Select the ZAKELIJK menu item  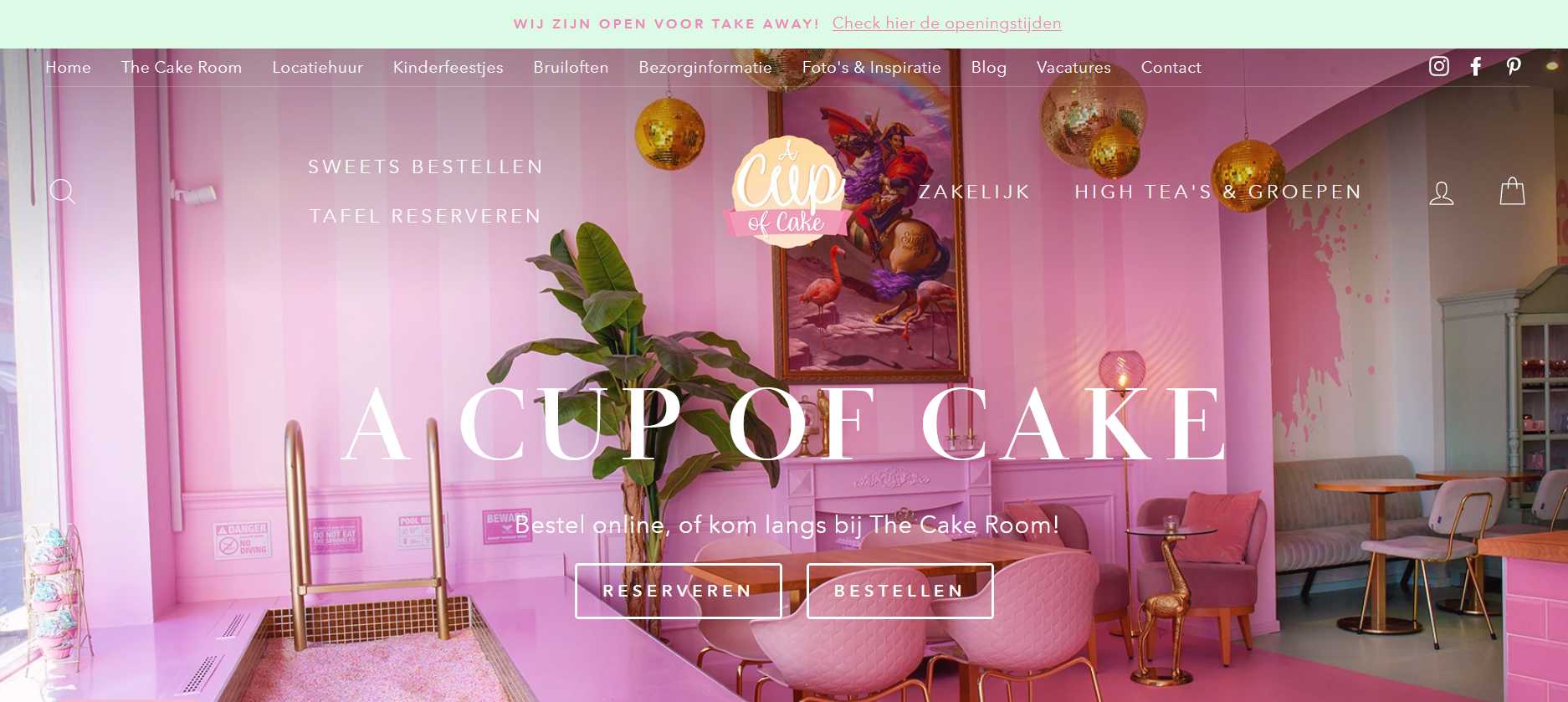click(x=975, y=192)
